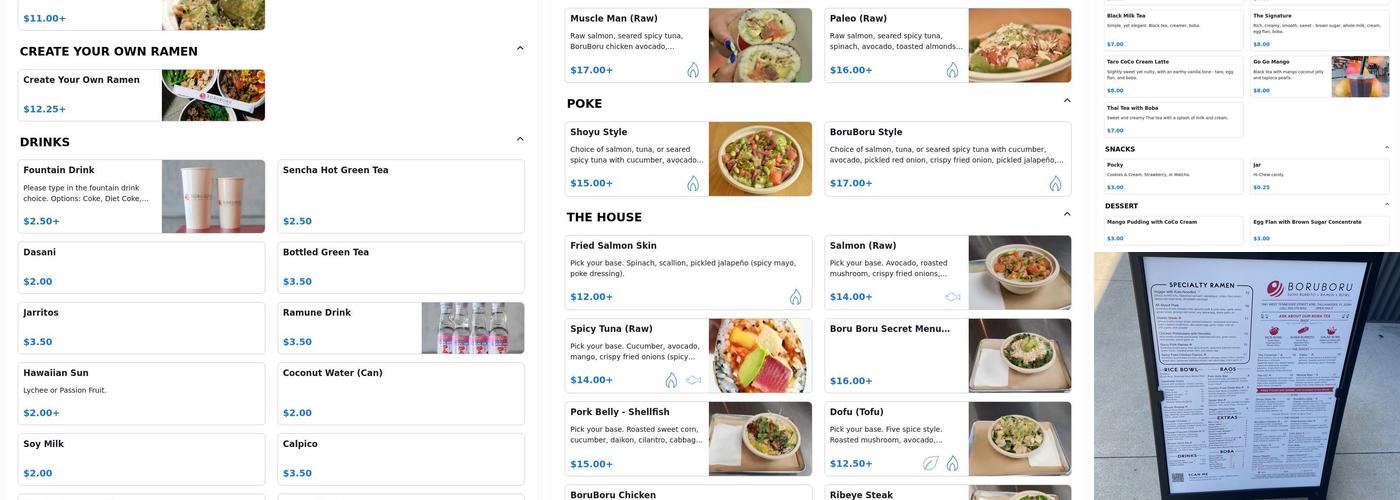Open the Sencha Hot Green Tea item

click(x=400, y=196)
